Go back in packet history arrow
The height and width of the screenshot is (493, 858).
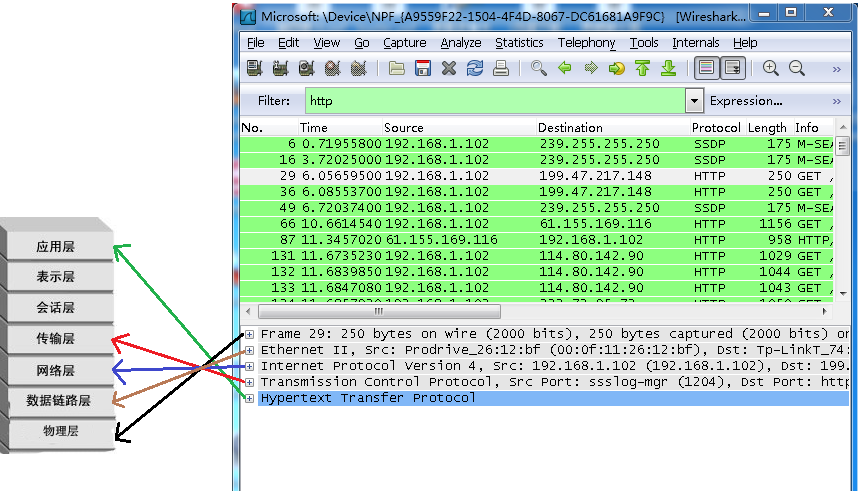click(x=565, y=68)
